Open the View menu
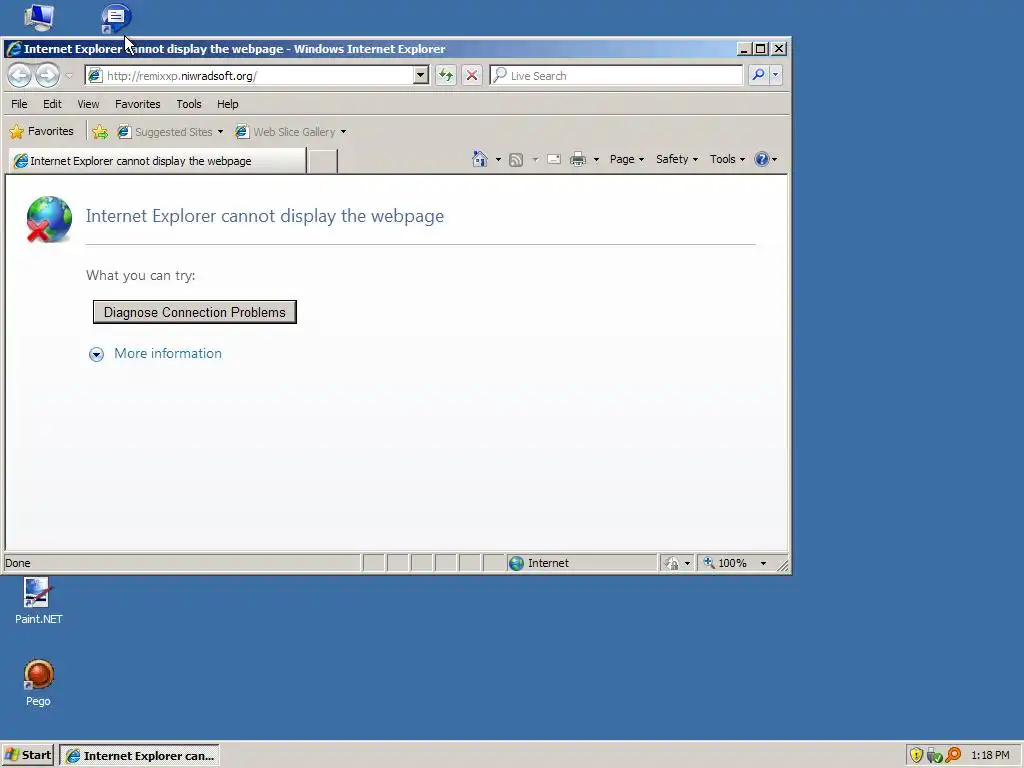 click(88, 104)
